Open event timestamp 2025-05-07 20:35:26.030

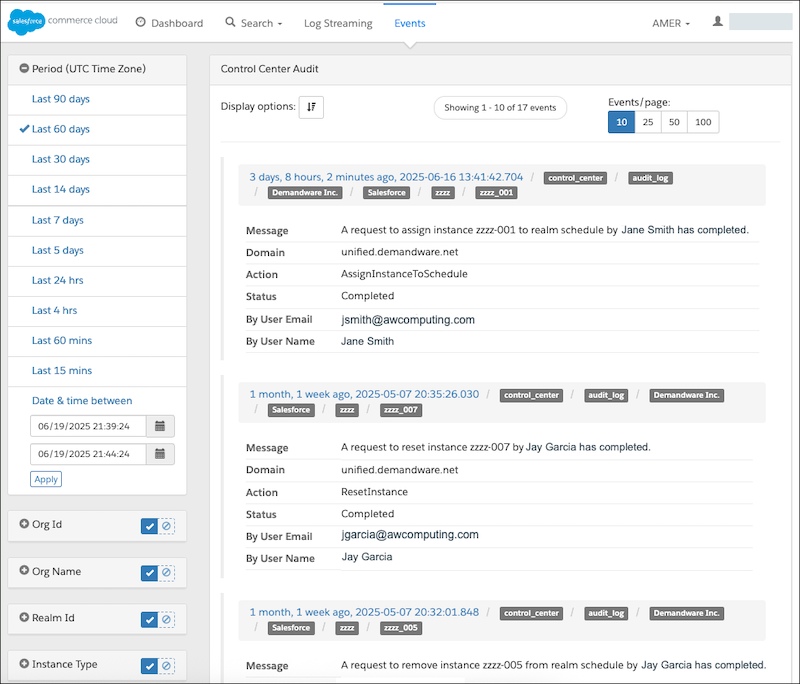[364, 394]
